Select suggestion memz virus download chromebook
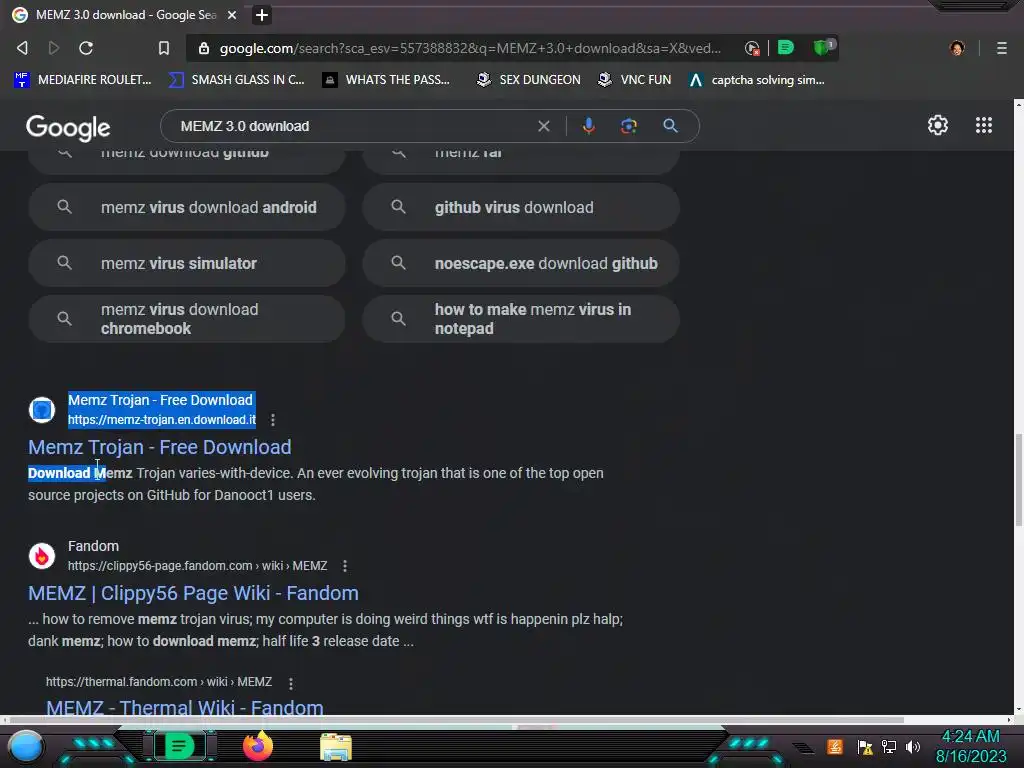The image size is (1024, 768). [x=187, y=319]
